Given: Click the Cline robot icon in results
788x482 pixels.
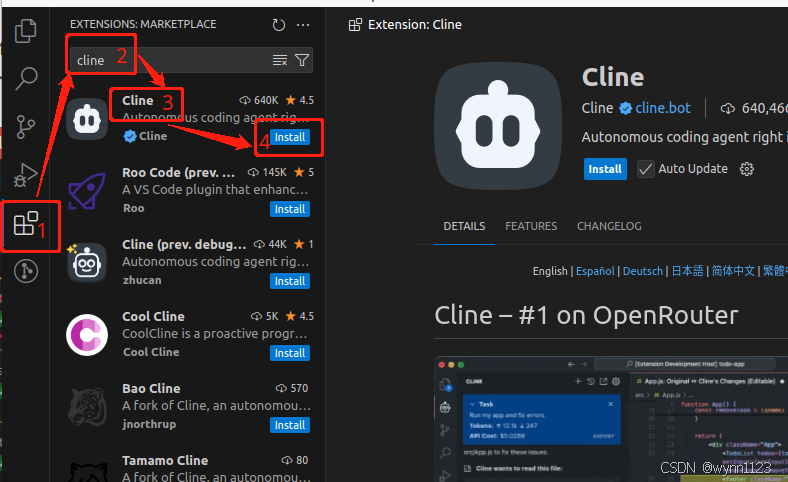Looking at the screenshot, I should coord(87,119).
